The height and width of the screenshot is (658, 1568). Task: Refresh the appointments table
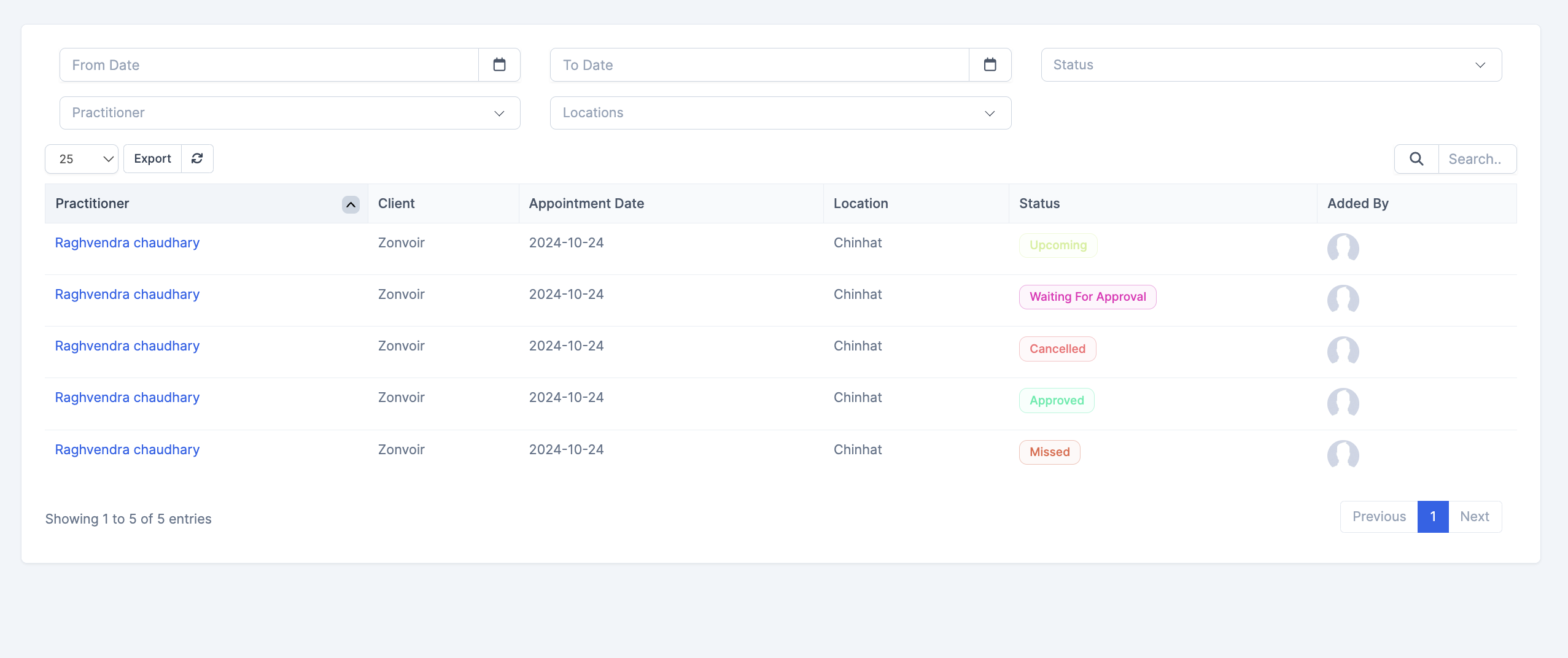point(196,158)
